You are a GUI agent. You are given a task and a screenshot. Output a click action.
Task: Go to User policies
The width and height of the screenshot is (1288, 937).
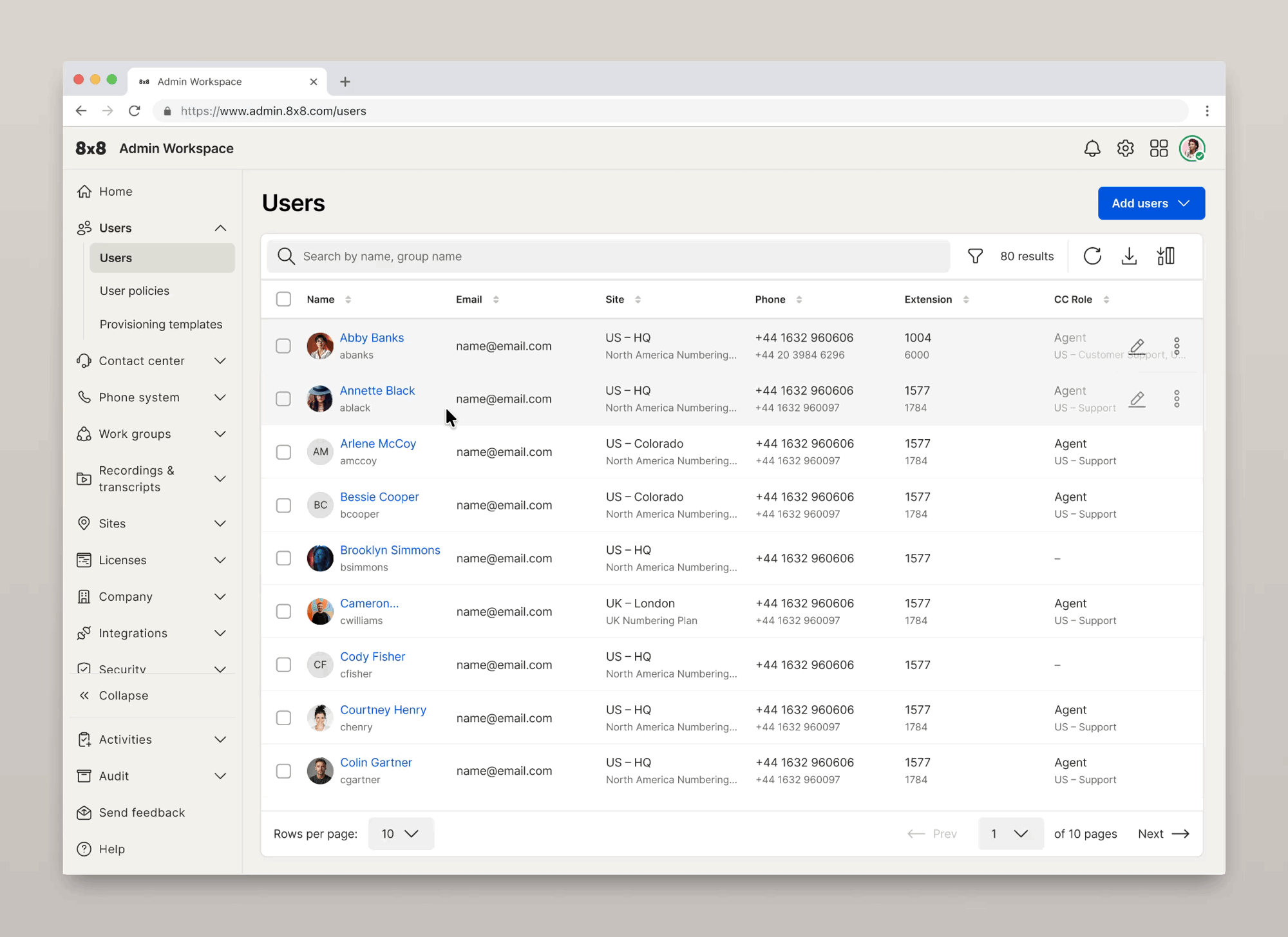coord(135,291)
